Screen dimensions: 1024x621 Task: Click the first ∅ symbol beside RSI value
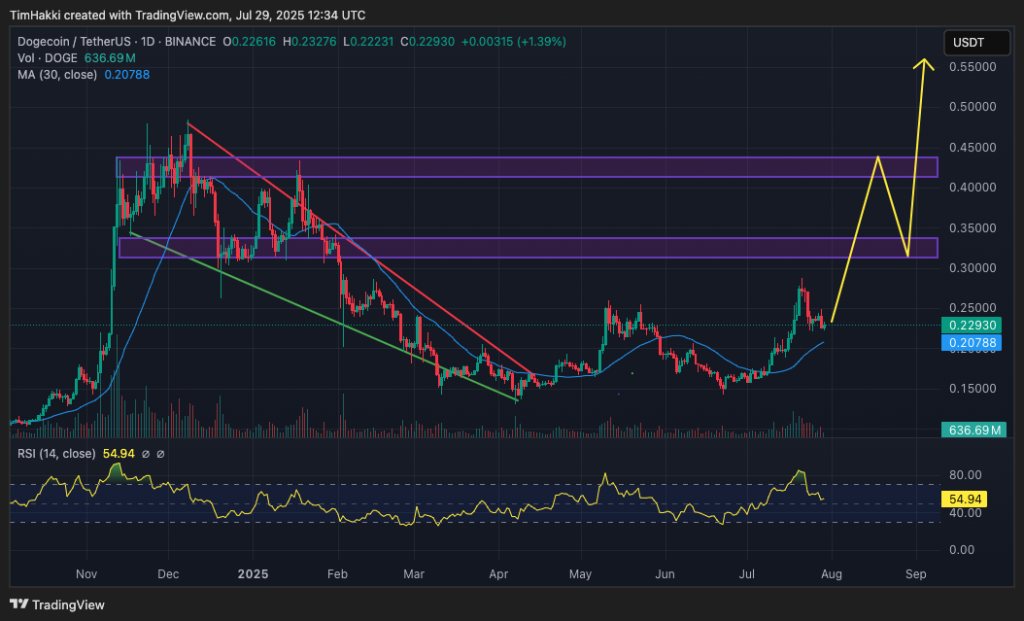[145, 454]
